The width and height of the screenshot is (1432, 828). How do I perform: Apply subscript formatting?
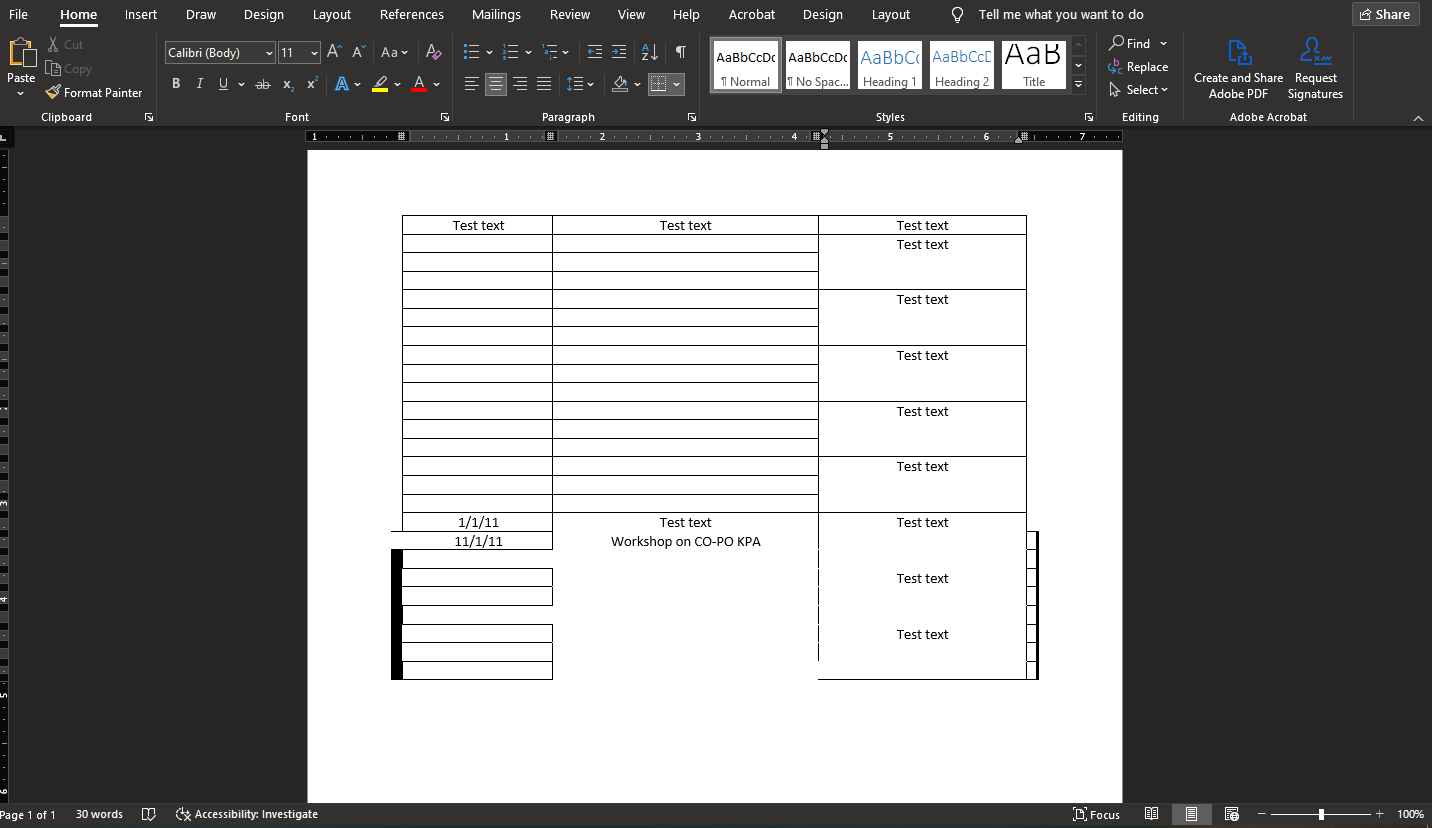[288, 84]
